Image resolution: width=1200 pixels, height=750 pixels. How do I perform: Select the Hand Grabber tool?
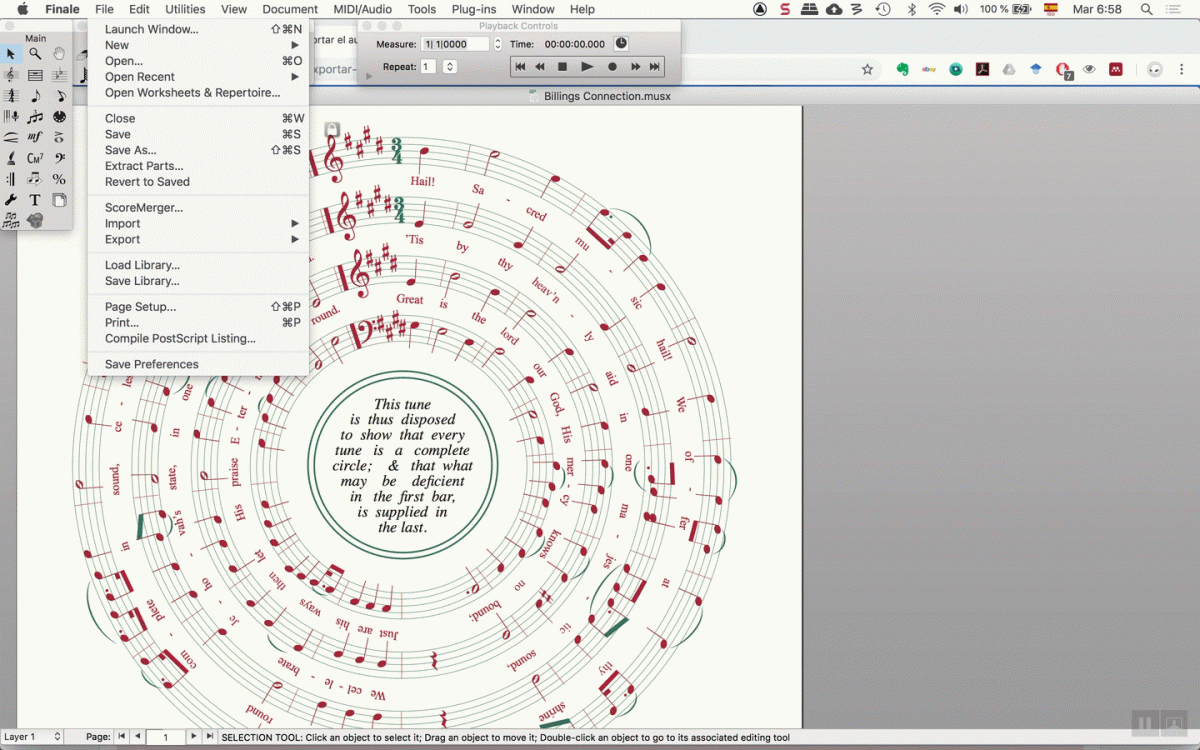click(59, 53)
